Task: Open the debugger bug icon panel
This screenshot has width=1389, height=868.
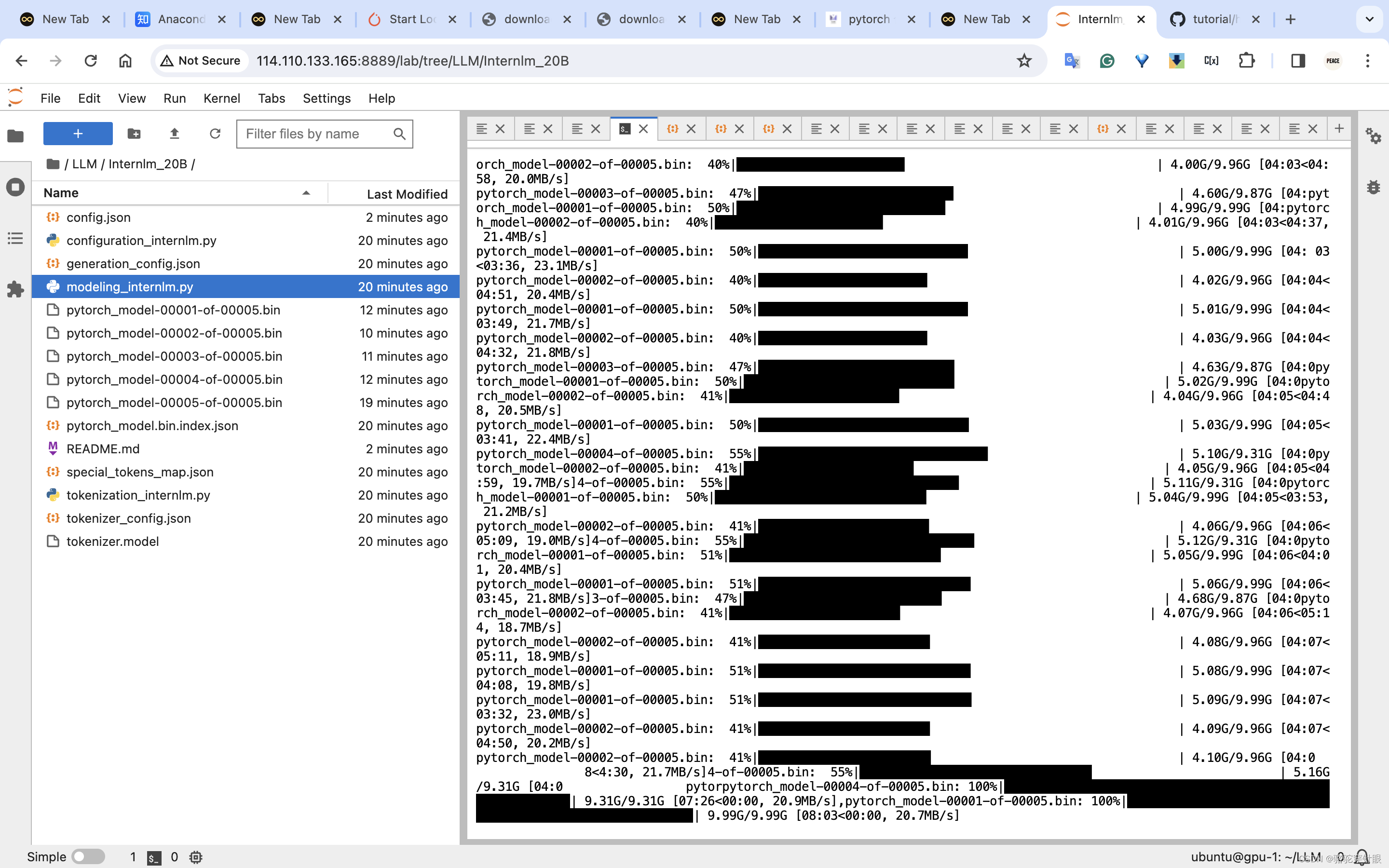Action: click(x=1373, y=187)
